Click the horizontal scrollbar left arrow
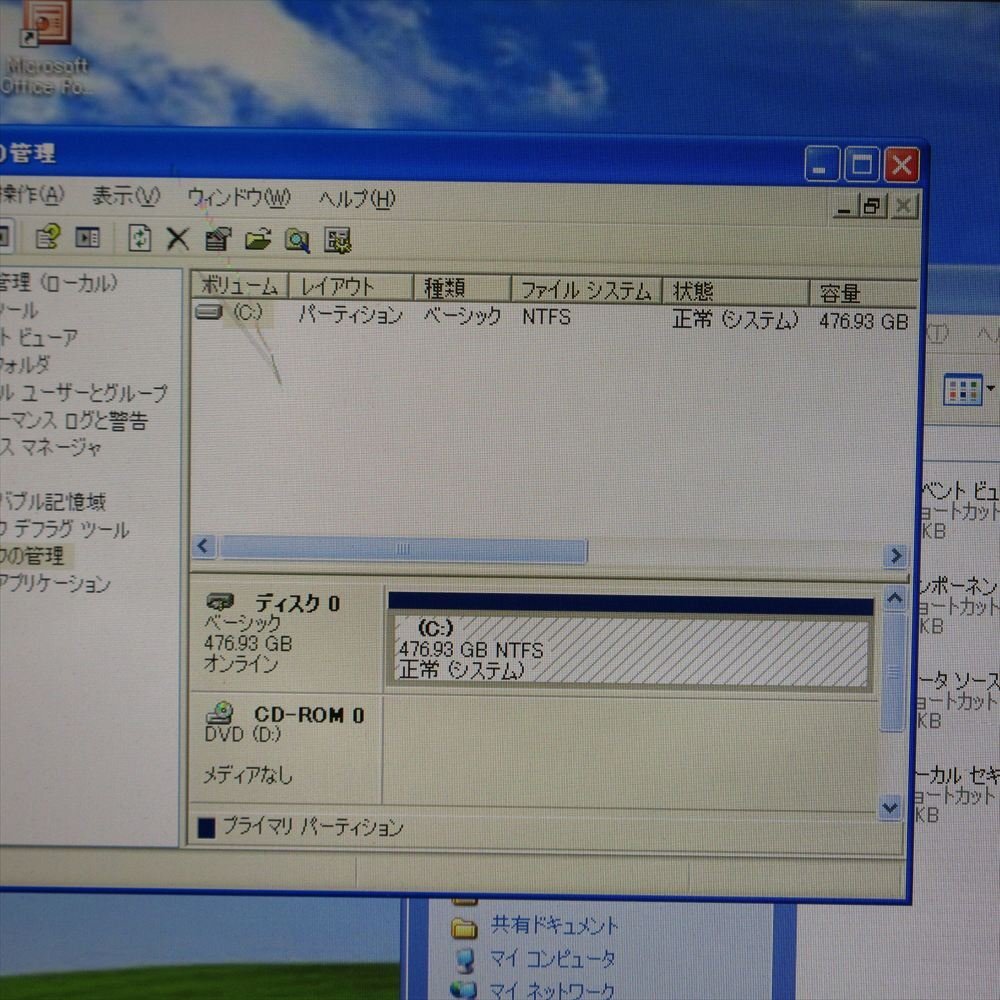This screenshot has width=1000, height=1000. 203,546
